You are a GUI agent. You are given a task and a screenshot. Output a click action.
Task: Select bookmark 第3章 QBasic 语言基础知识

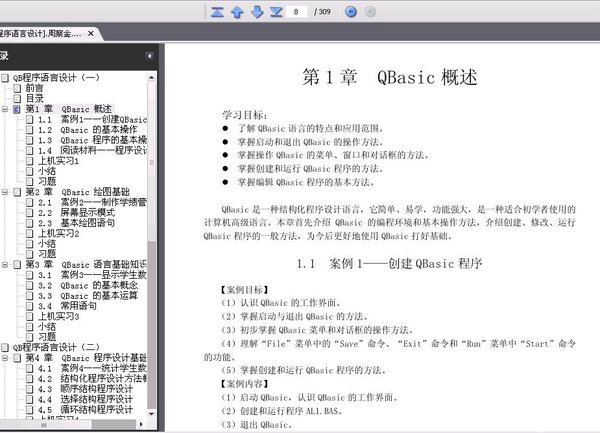(x=86, y=265)
